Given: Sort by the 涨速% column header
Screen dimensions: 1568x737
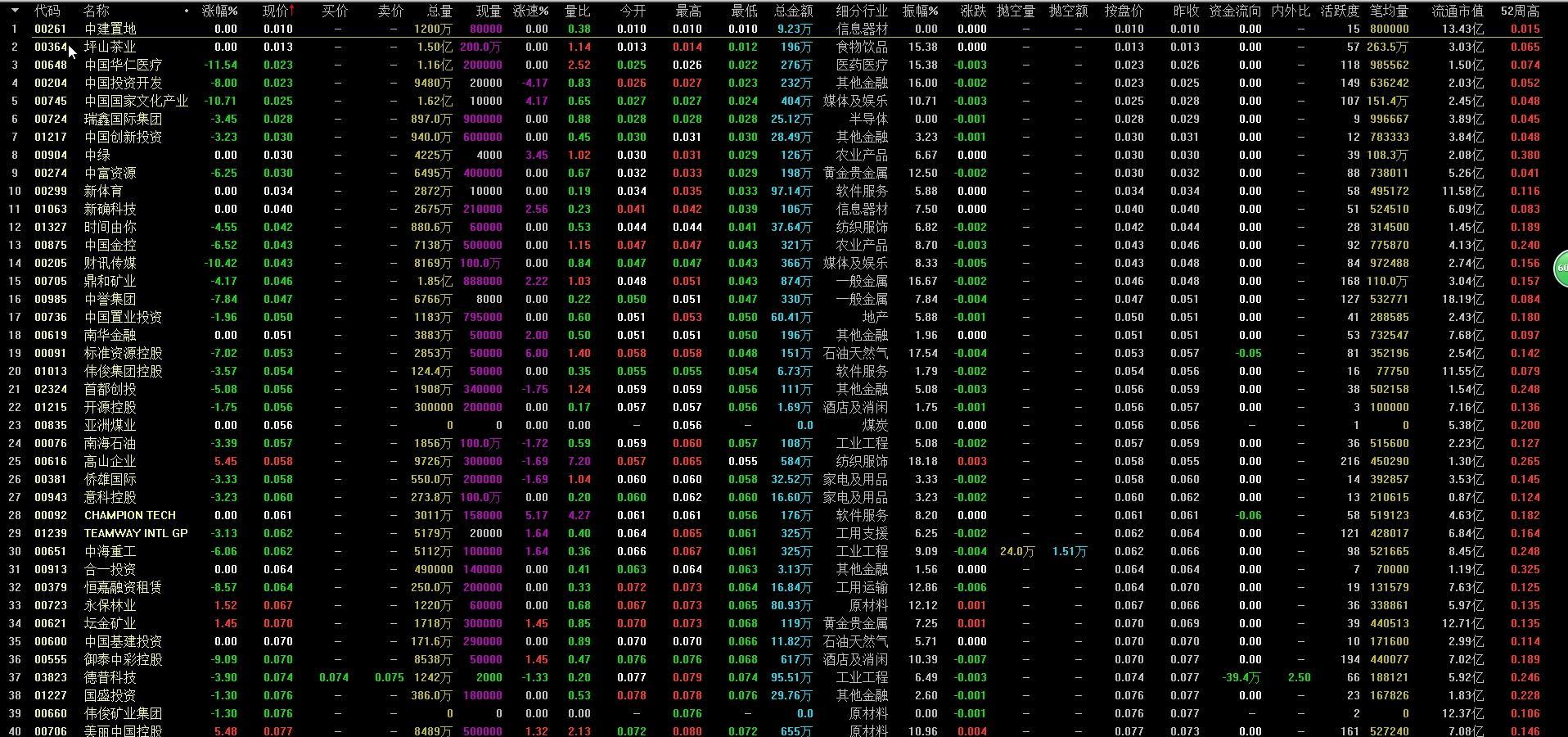Looking at the screenshot, I should tap(530, 11).
